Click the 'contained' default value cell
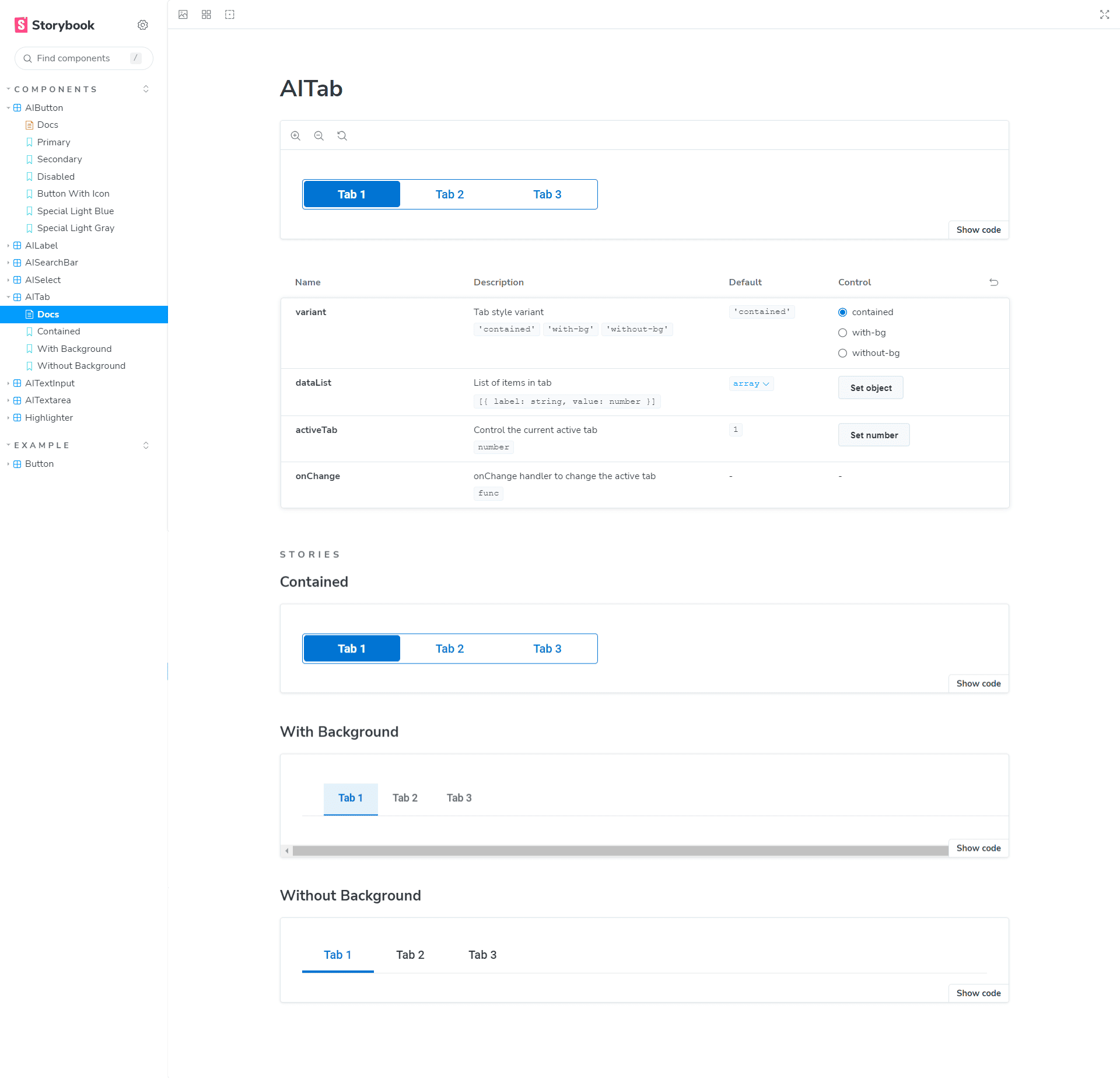This screenshot has width=1120, height=1079. [762, 312]
